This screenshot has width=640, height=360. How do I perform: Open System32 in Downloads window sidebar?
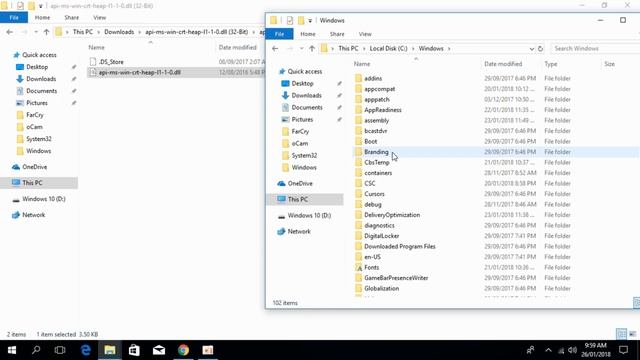point(38,139)
